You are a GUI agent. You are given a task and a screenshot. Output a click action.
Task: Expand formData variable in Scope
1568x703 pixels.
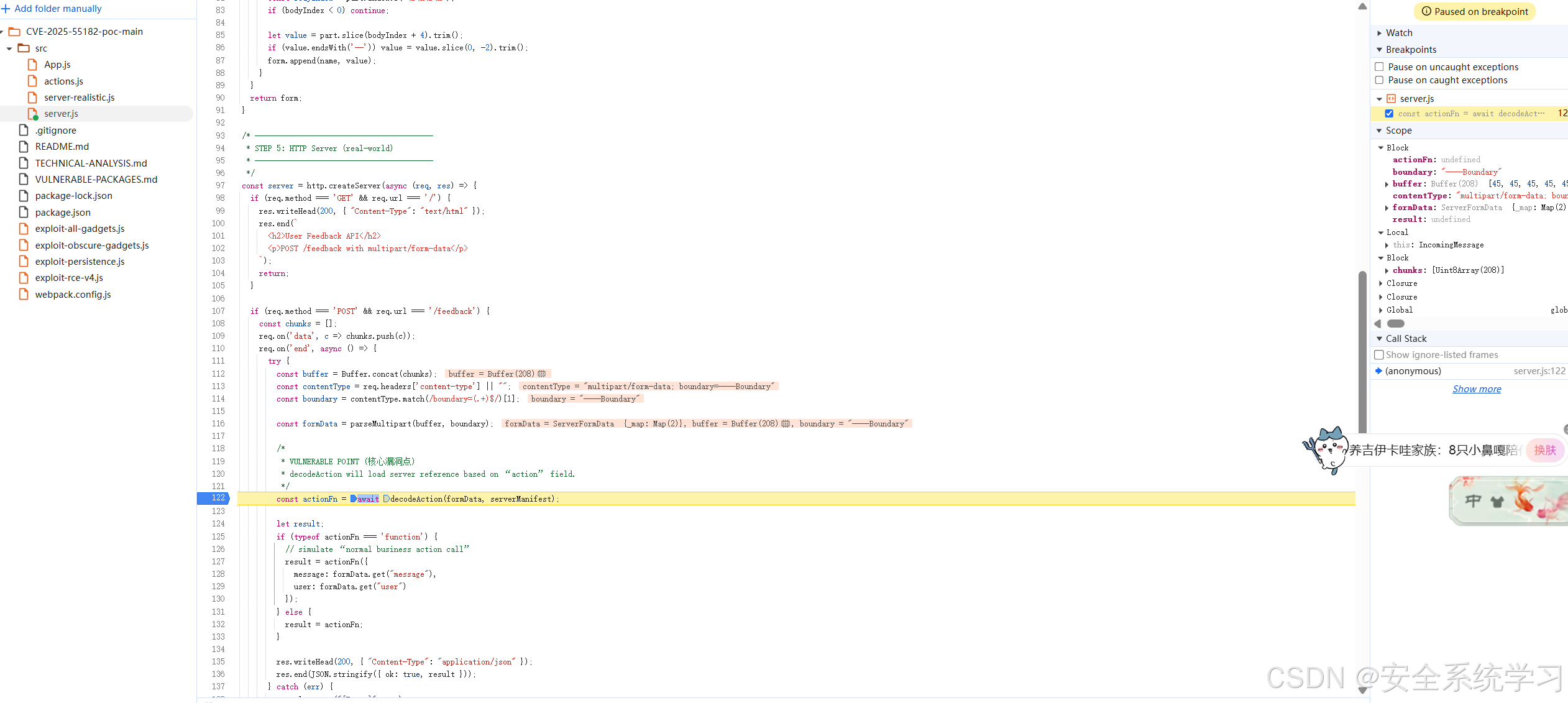point(1387,208)
